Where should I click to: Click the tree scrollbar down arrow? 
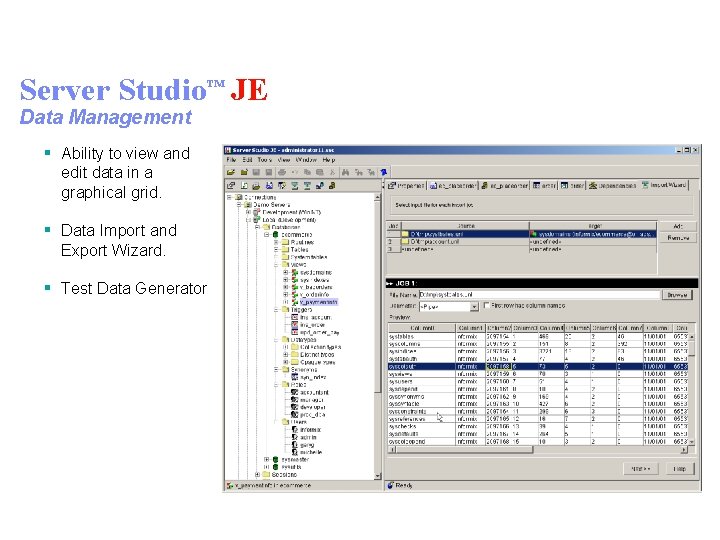coord(377,477)
